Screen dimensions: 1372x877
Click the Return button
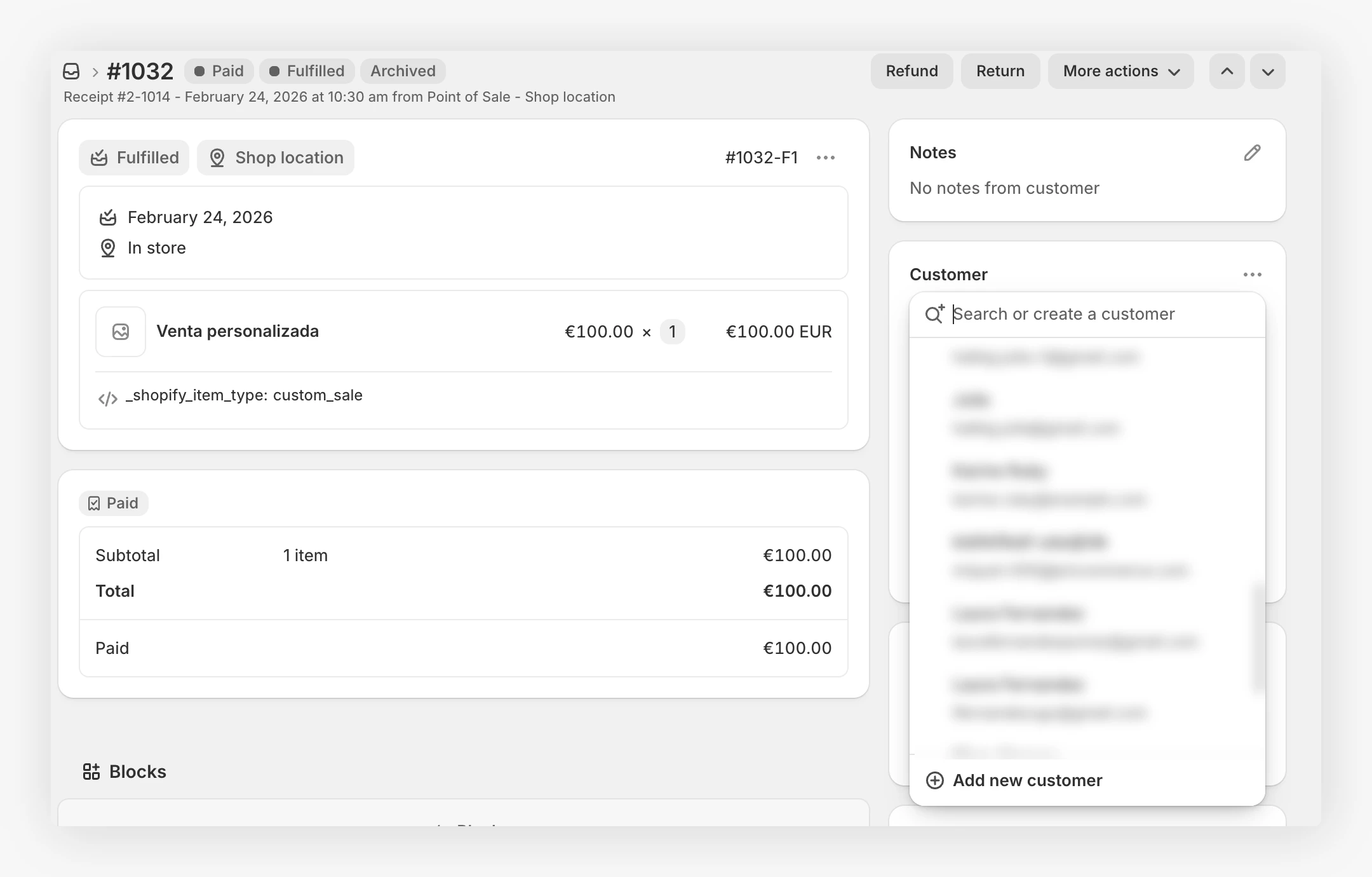1000,71
